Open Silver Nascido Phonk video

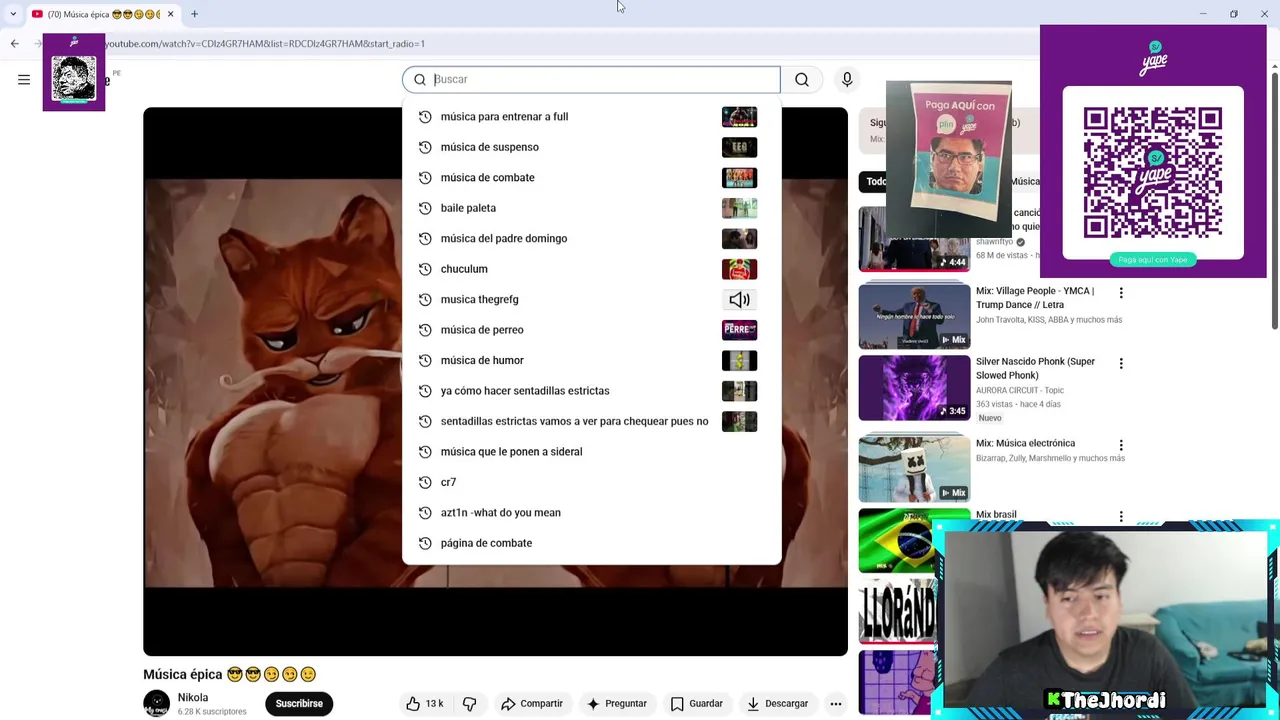pos(1035,368)
